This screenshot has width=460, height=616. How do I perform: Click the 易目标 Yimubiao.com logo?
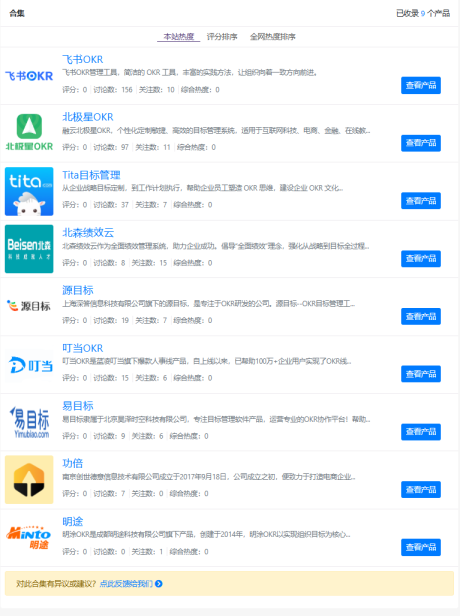click(x=29, y=422)
